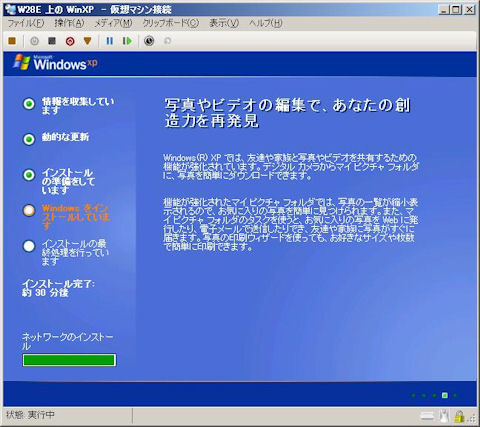Open the 表示(V) menu

224,23
